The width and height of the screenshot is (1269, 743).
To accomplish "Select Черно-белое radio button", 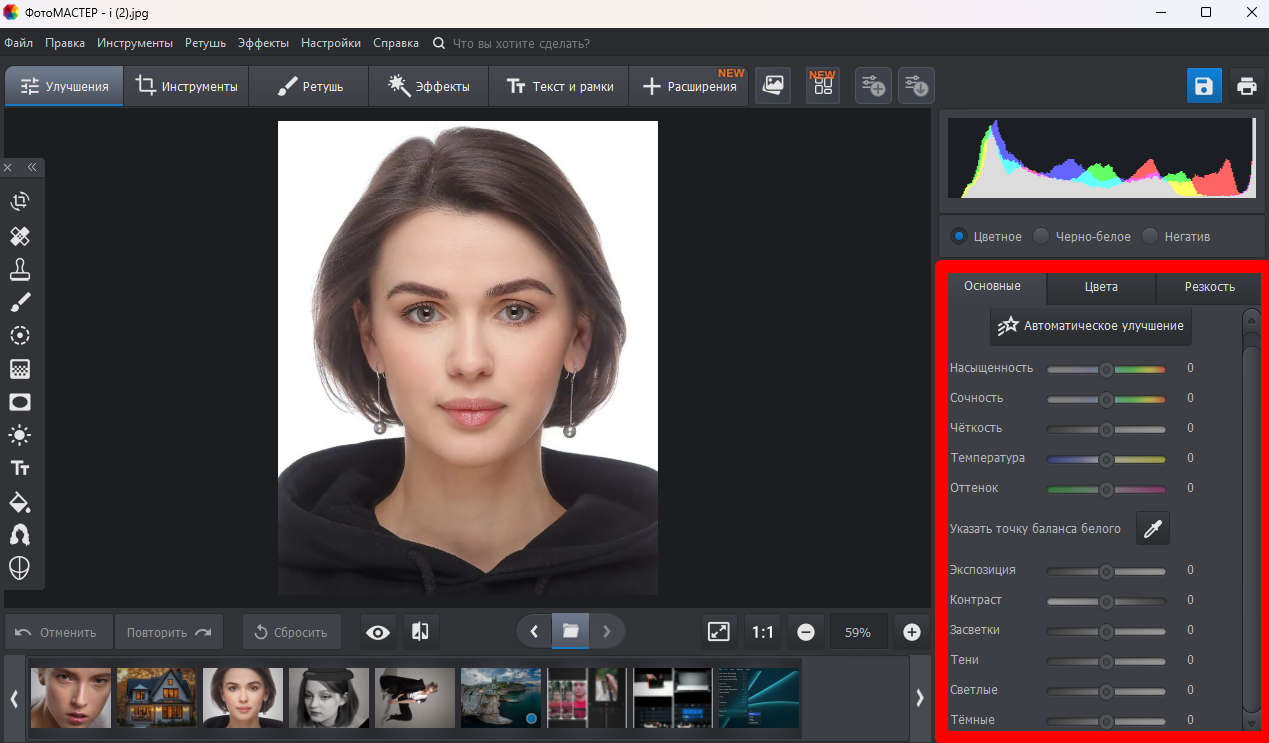I will pyautogui.click(x=1041, y=237).
